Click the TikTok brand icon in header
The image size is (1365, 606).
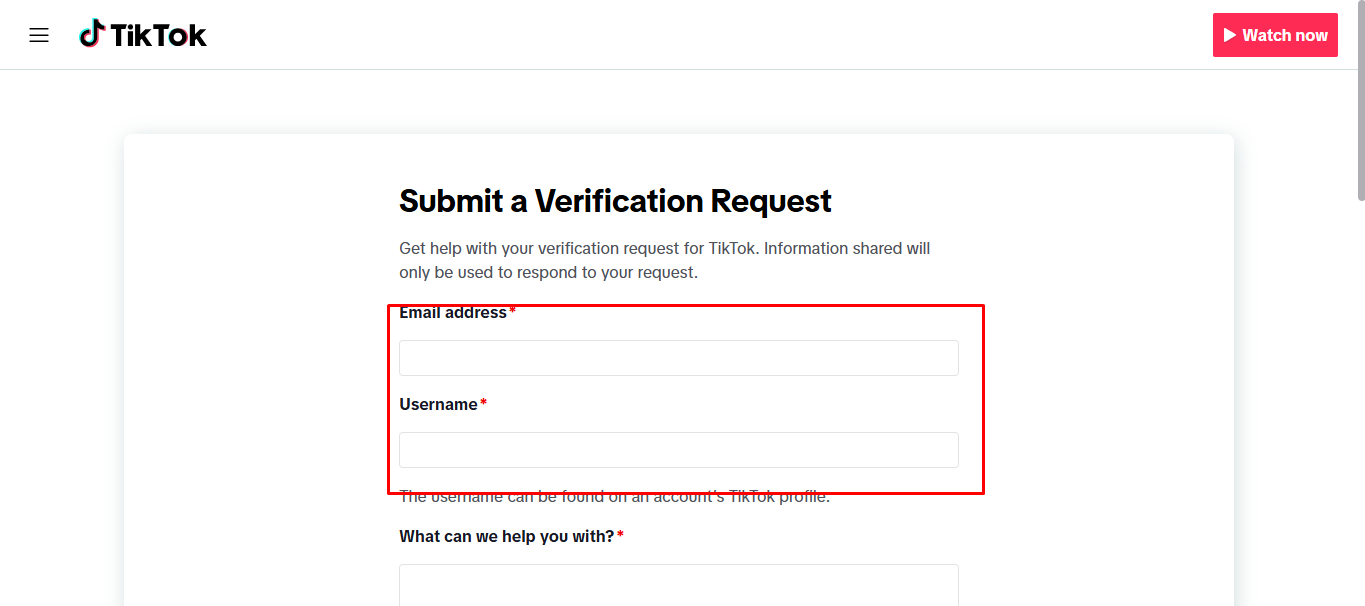click(93, 33)
